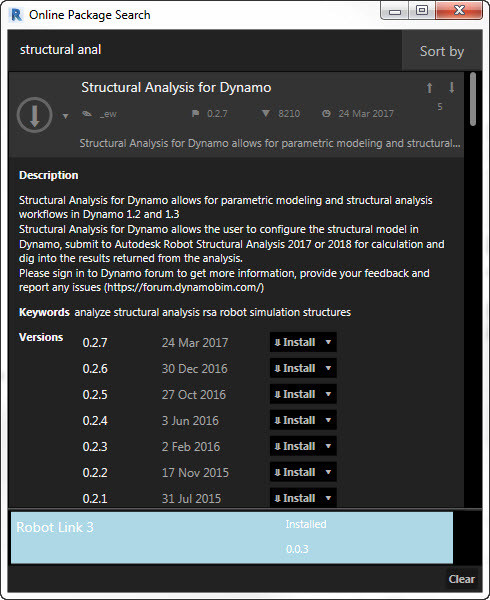Click the author icon next to _ew
490x600 pixels.
pos(87,114)
